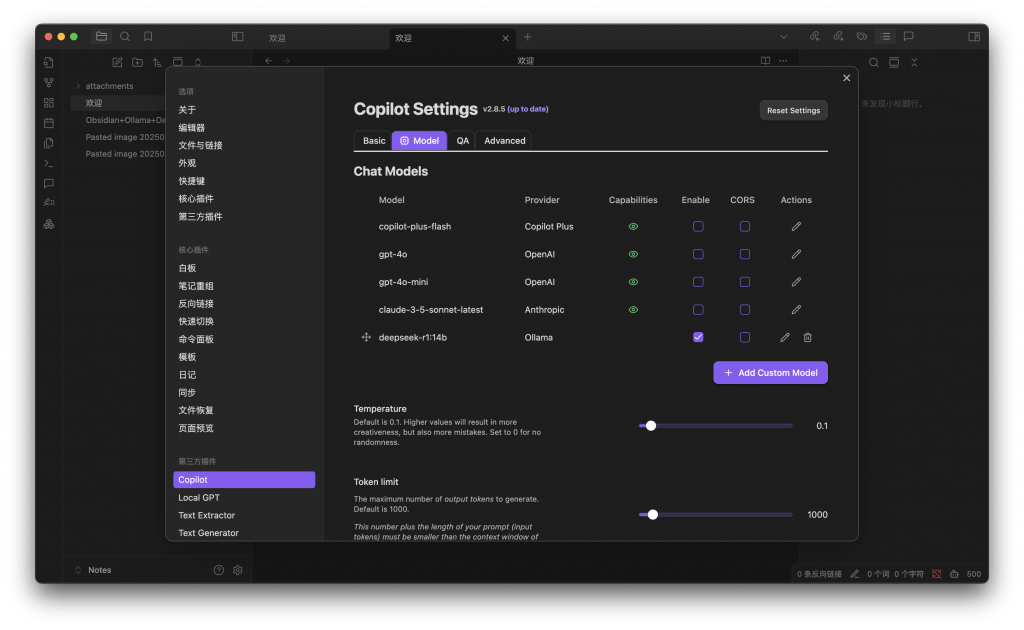Image resolution: width=1024 pixels, height=630 pixels.
Task: Open the Text Extractor plugin settings
Action: pos(207,515)
